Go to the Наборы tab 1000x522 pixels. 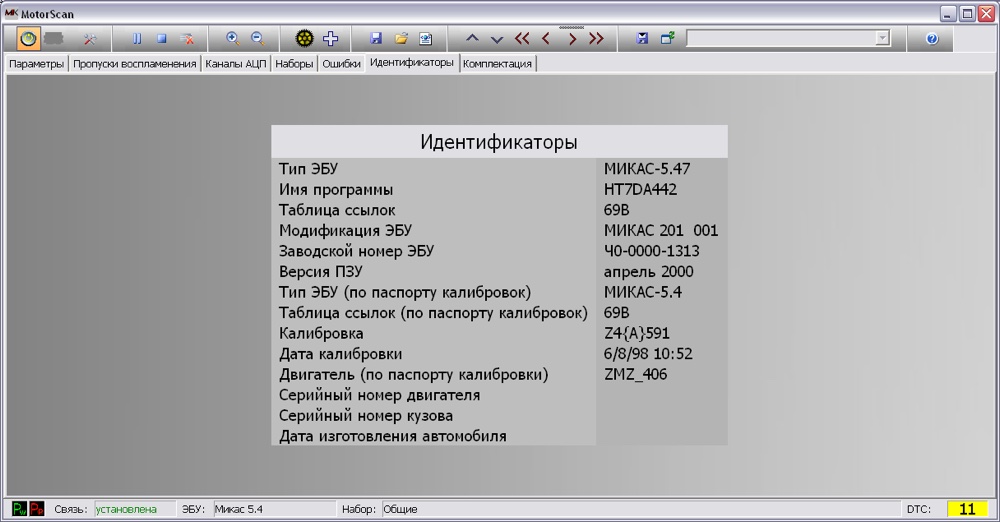click(x=294, y=64)
